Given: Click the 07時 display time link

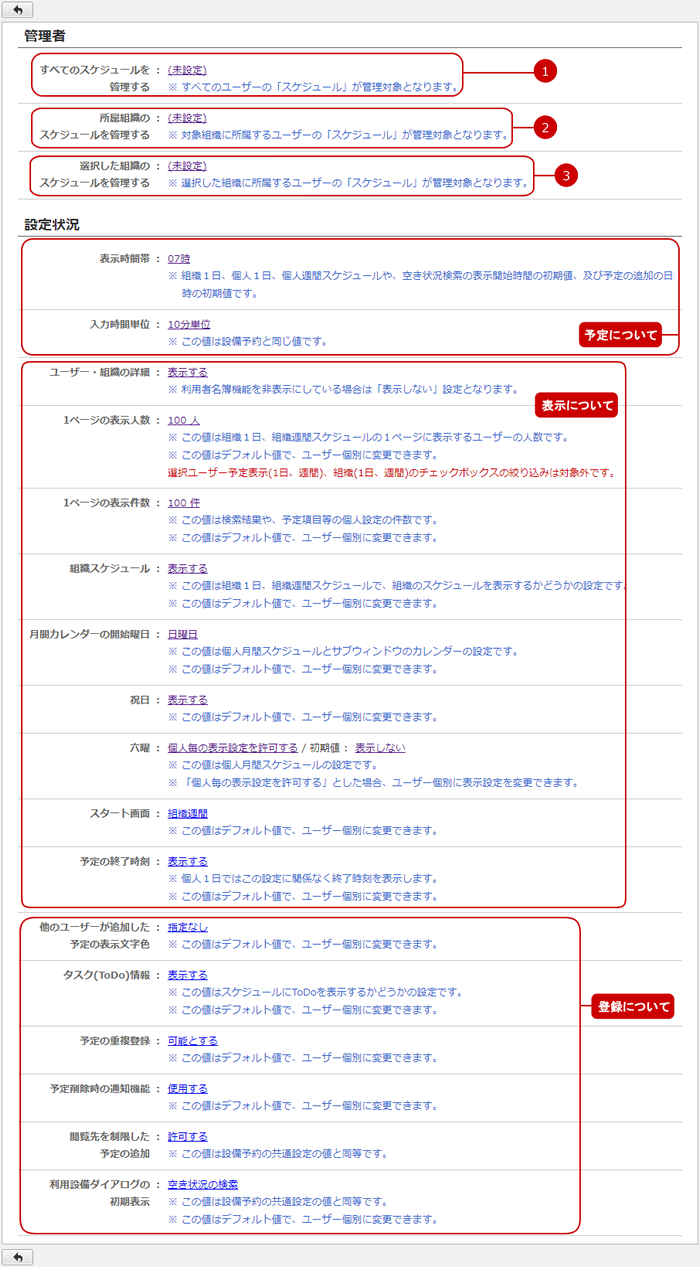Looking at the screenshot, I should point(180,258).
